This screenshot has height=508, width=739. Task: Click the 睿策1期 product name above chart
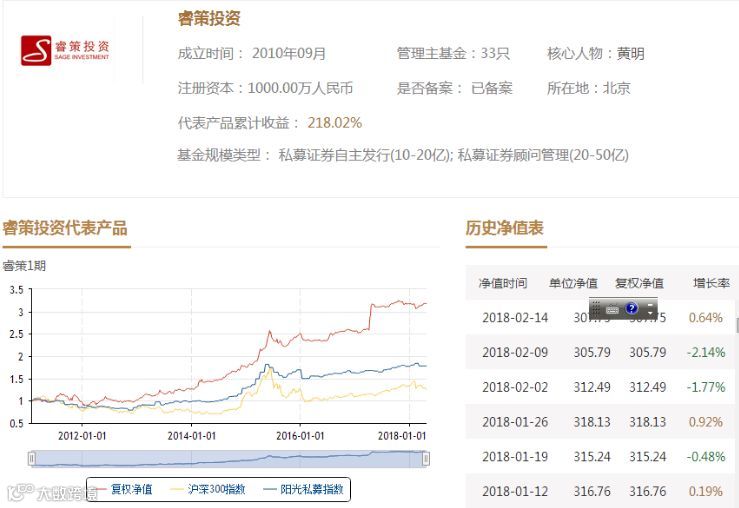click(x=24, y=266)
